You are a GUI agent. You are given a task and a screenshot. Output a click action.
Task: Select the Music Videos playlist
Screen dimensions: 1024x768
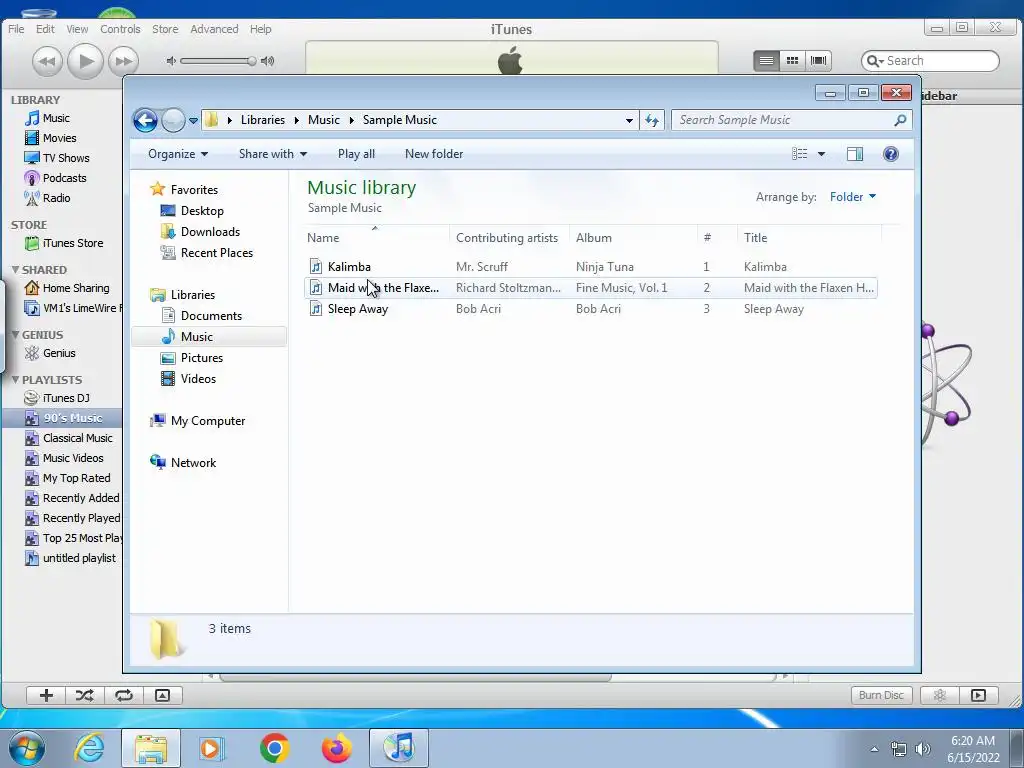point(73,458)
